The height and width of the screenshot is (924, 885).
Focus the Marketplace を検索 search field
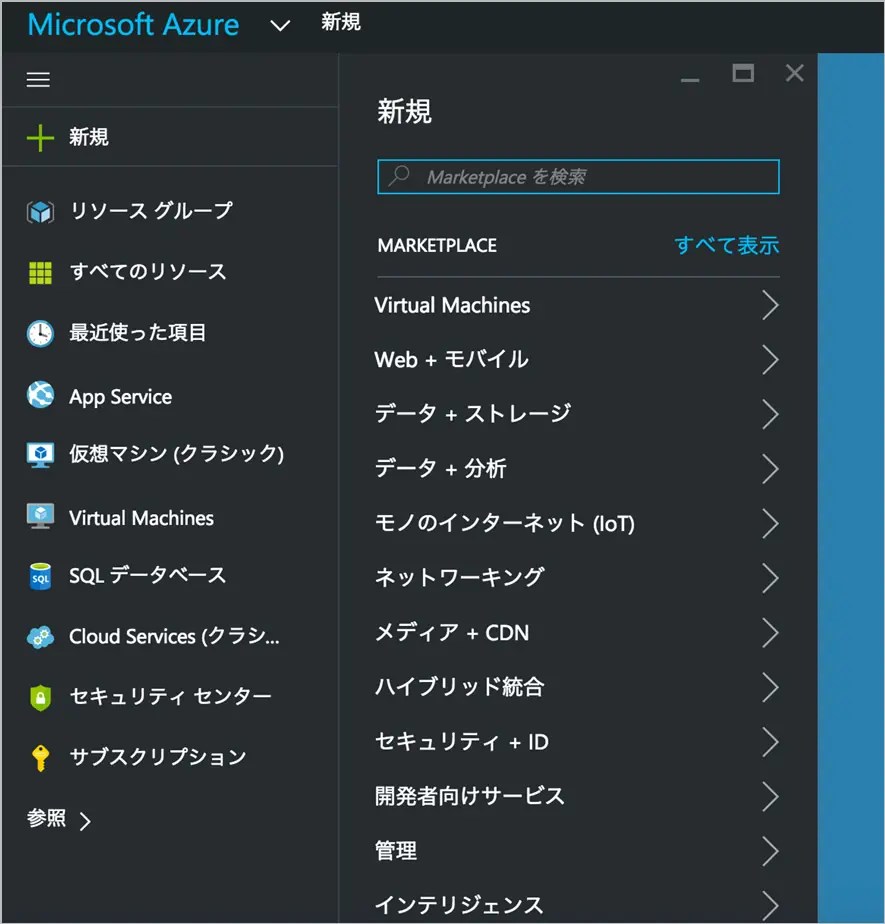pyautogui.click(x=578, y=176)
